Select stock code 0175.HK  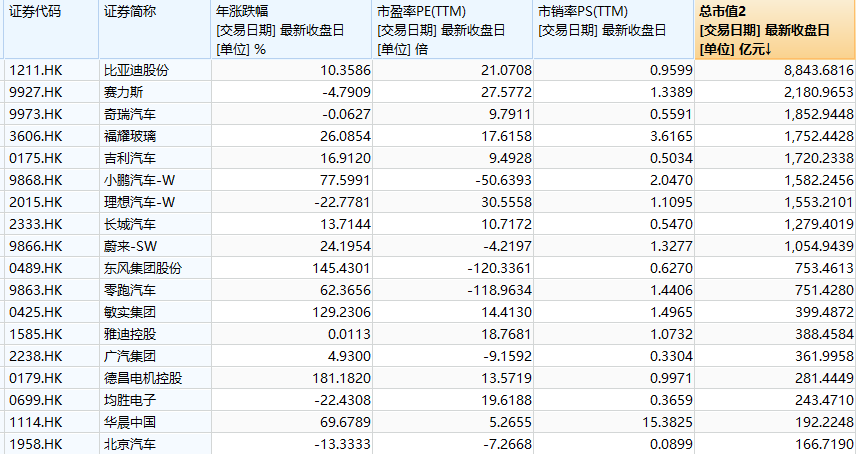click(36, 158)
